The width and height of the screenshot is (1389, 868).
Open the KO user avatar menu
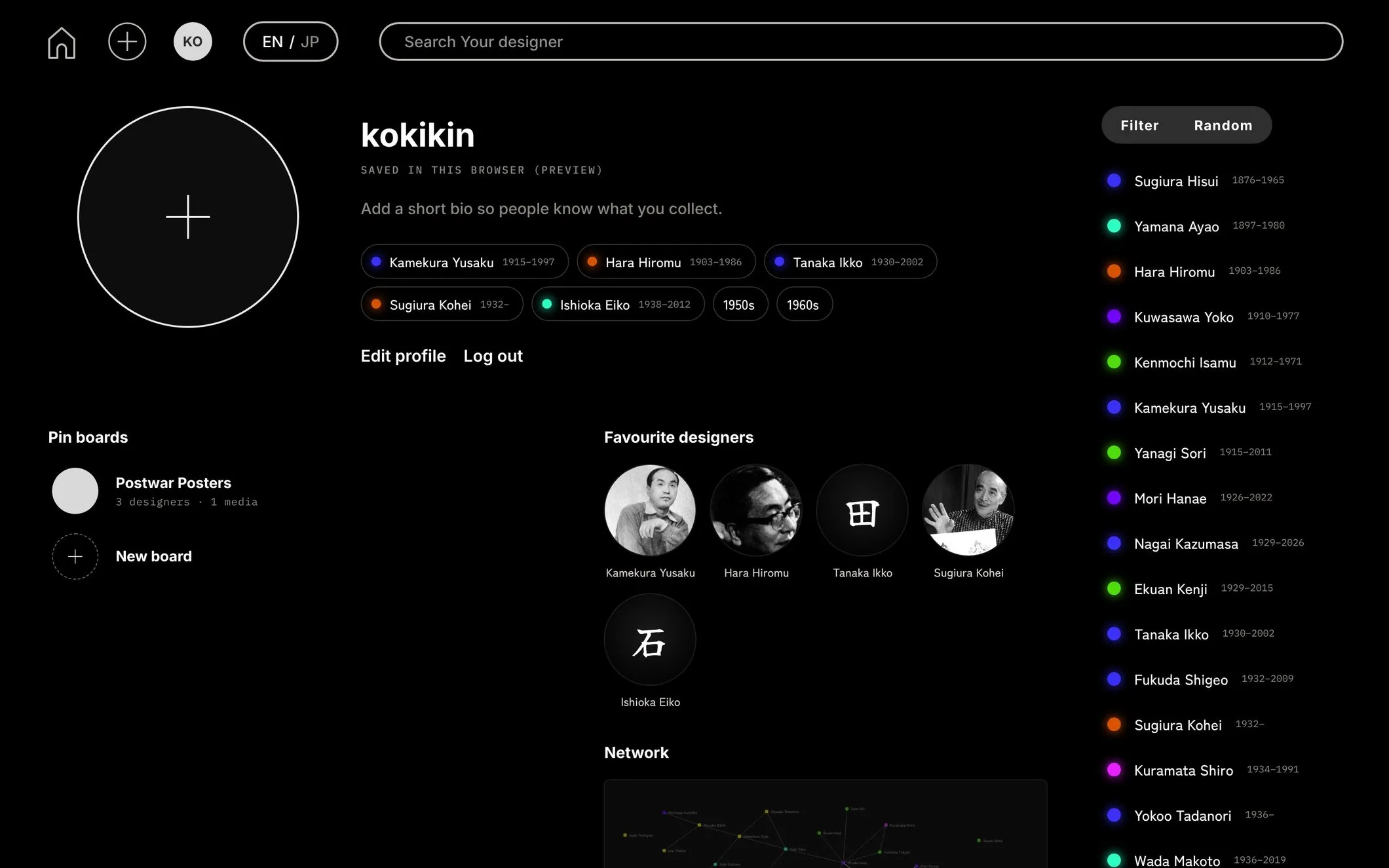coord(193,42)
